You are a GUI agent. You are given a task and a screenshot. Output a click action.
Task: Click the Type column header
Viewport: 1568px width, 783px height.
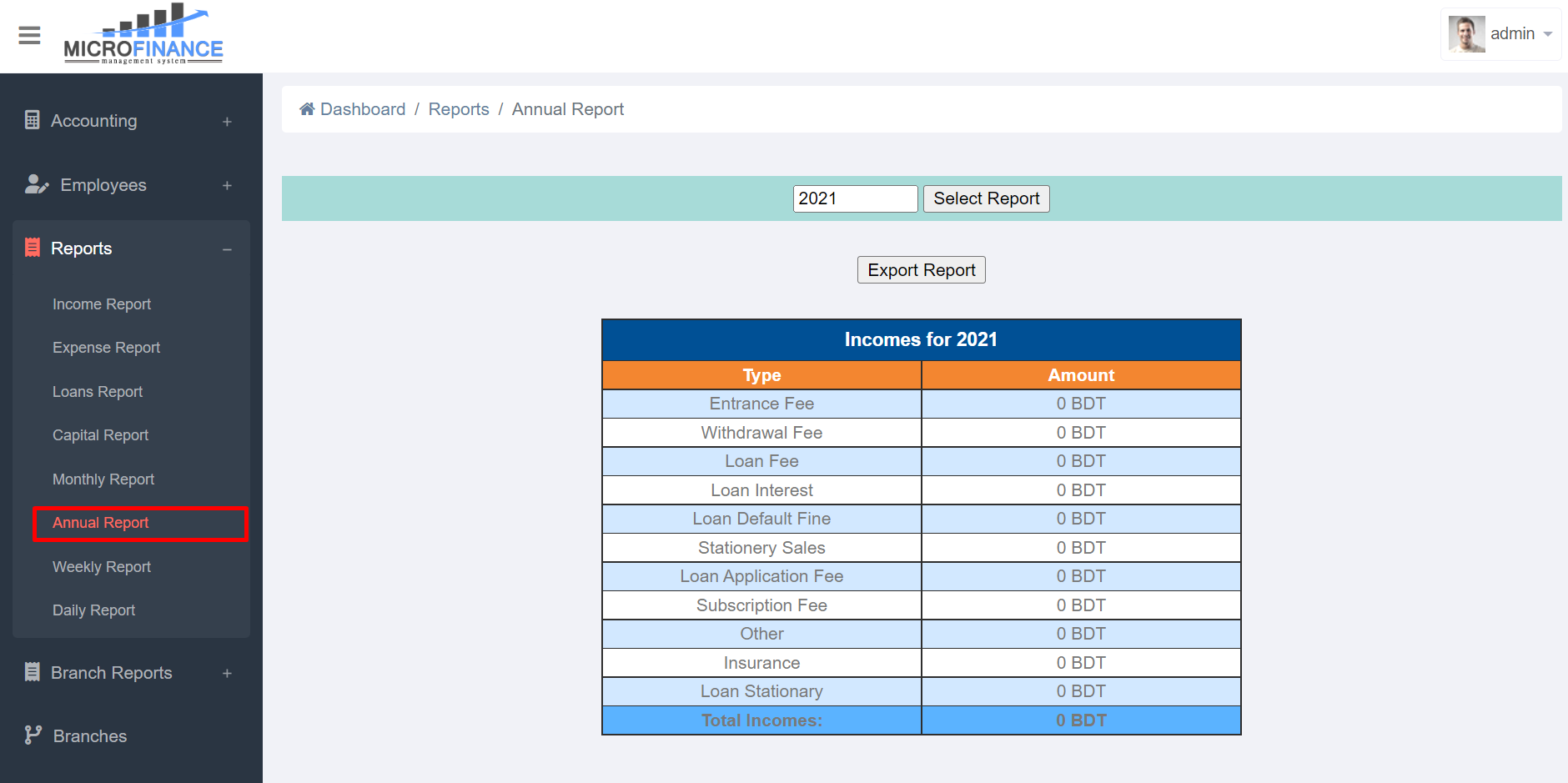click(762, 375)
